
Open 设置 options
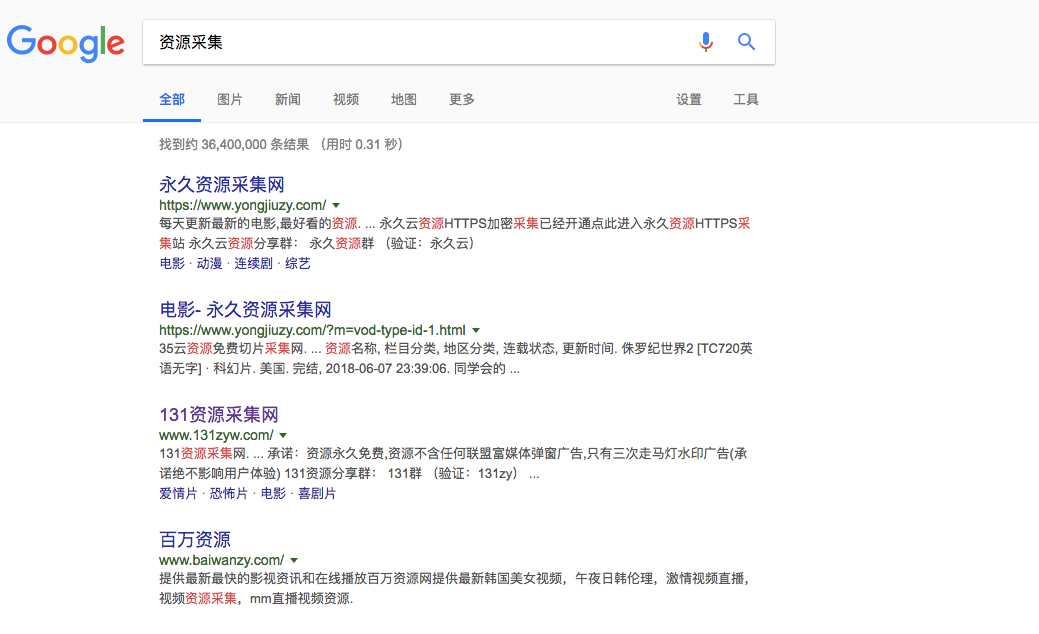click(x=688, y=99)
